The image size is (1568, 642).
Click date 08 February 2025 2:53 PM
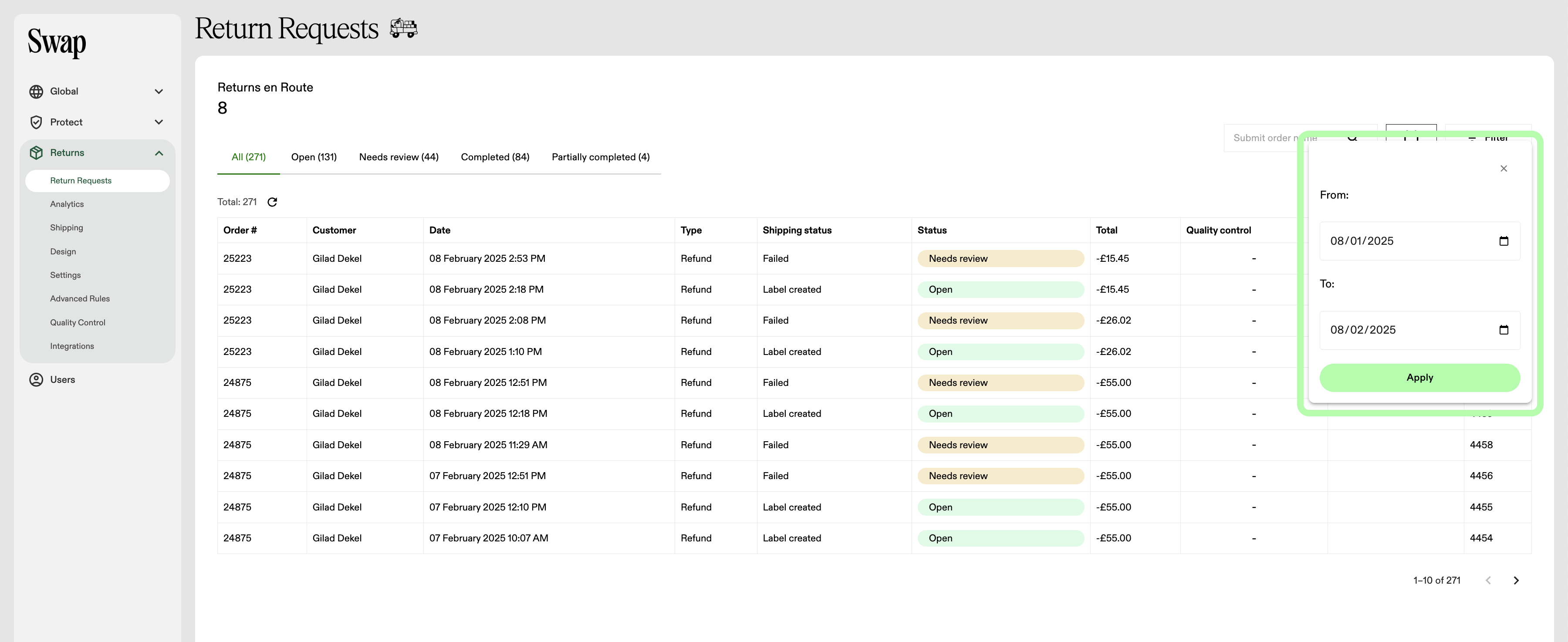pos(487,259)
